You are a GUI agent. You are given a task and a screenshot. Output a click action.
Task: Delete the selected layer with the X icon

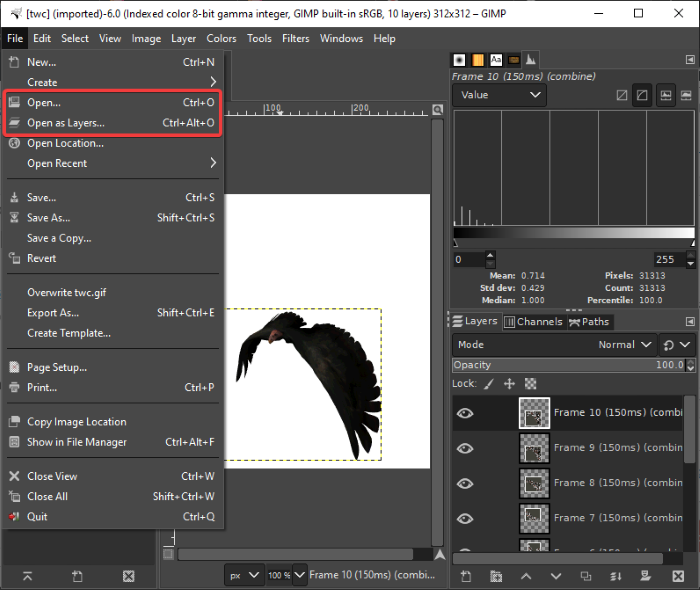[x=676, y=576]
